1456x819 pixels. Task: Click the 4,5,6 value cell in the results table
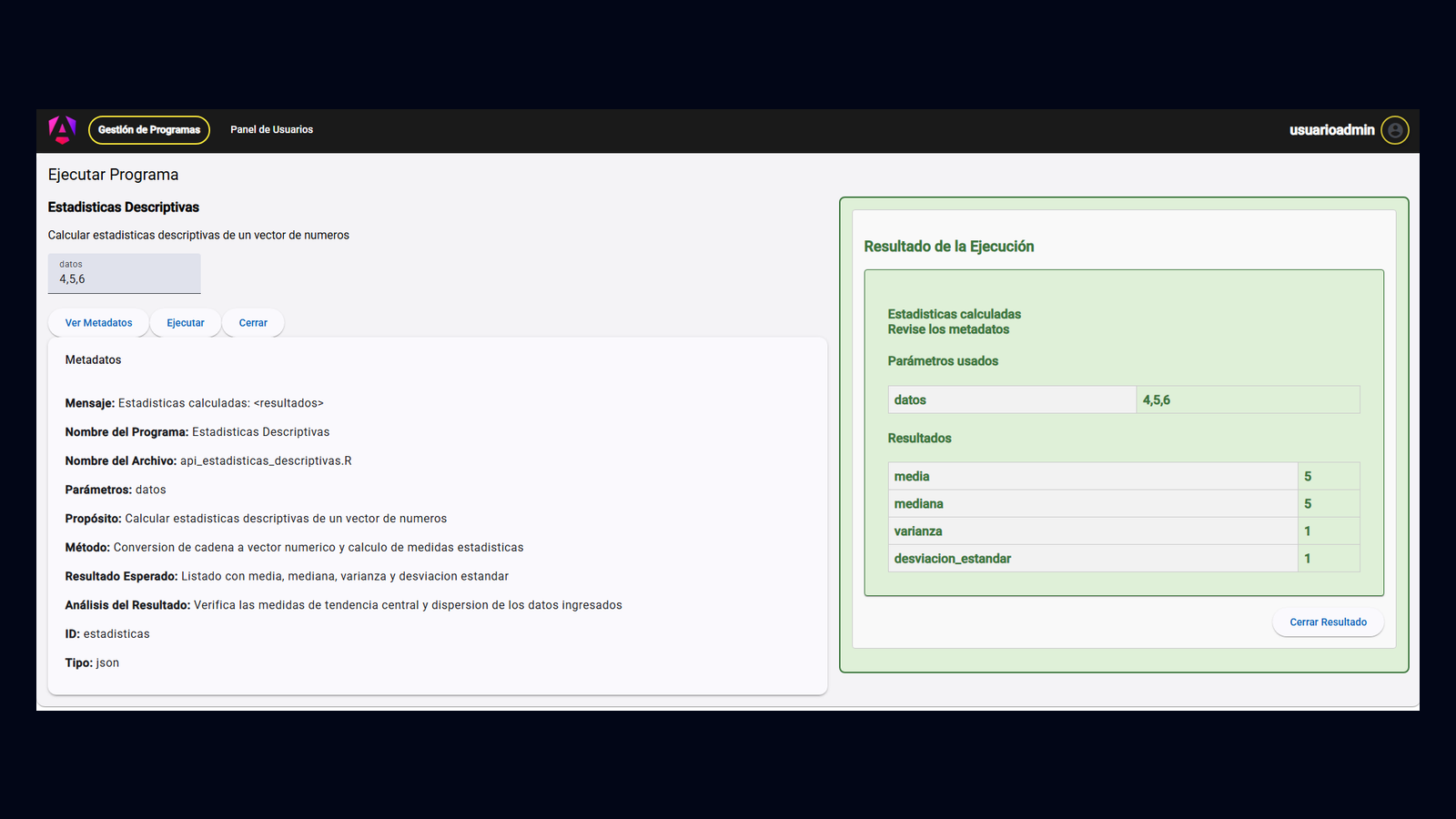click(x=1248, y=399)
